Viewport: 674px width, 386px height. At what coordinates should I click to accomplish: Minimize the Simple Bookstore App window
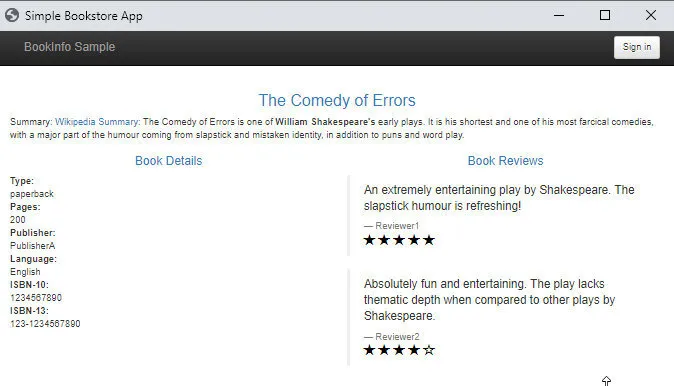click(x=559, y=15)
